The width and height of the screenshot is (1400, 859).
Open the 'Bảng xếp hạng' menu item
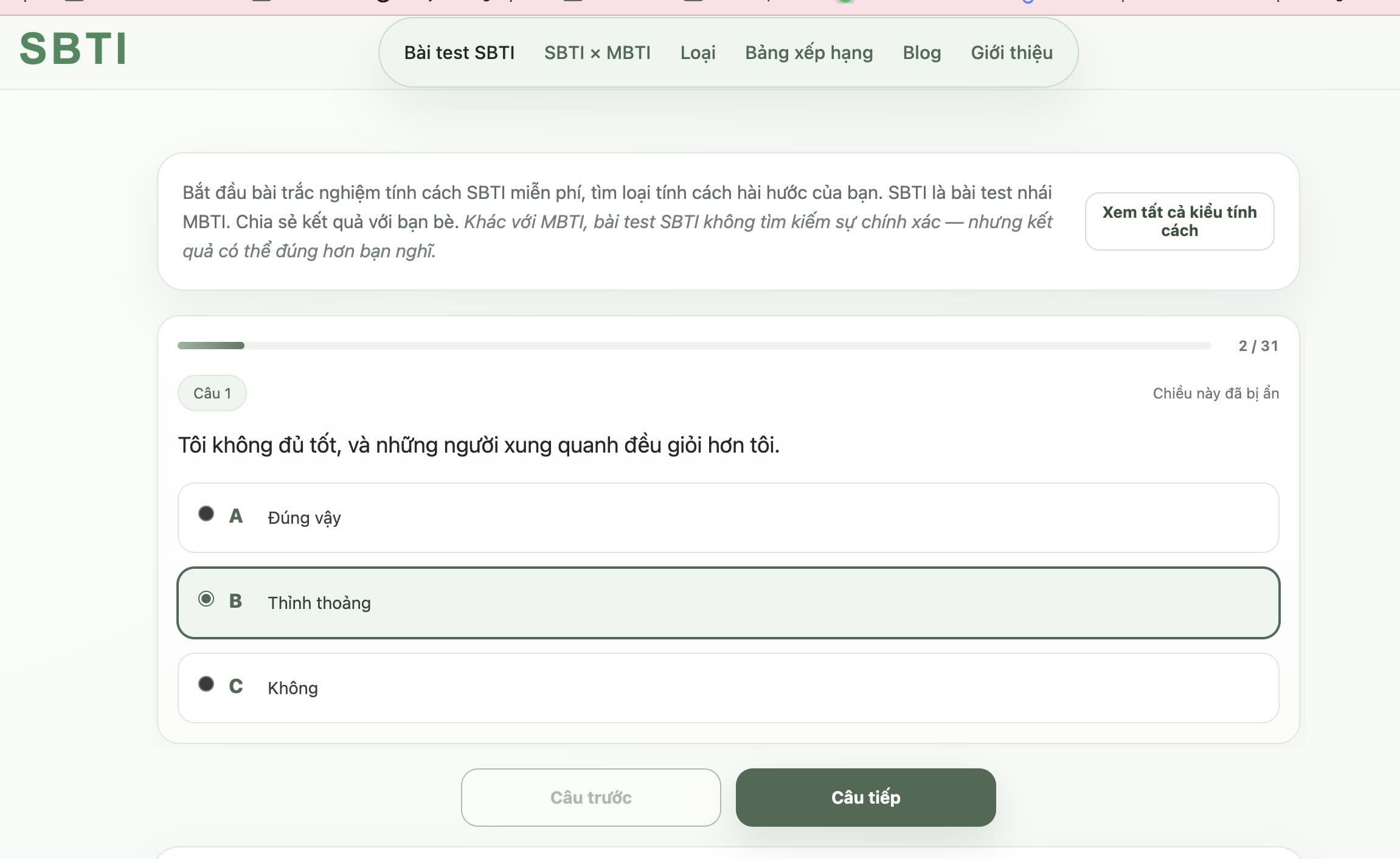(809, 53)
